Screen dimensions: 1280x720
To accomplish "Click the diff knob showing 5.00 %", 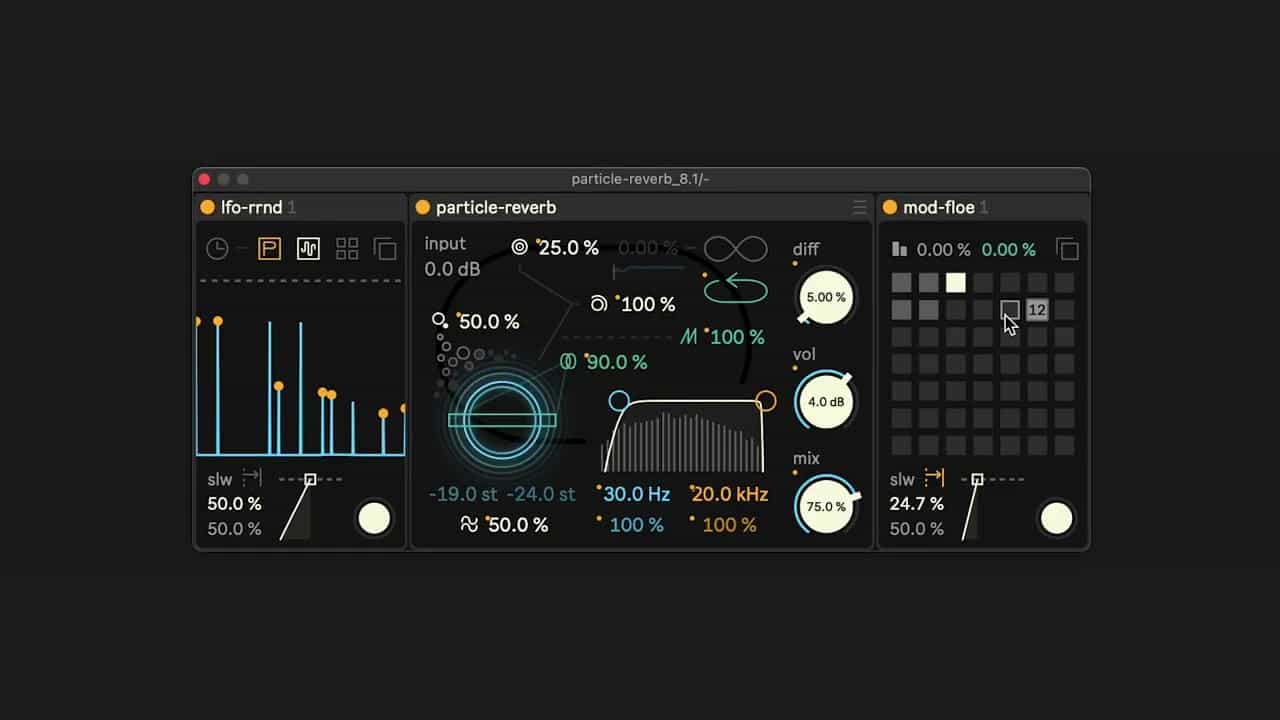I will click(x=826, y=297).
